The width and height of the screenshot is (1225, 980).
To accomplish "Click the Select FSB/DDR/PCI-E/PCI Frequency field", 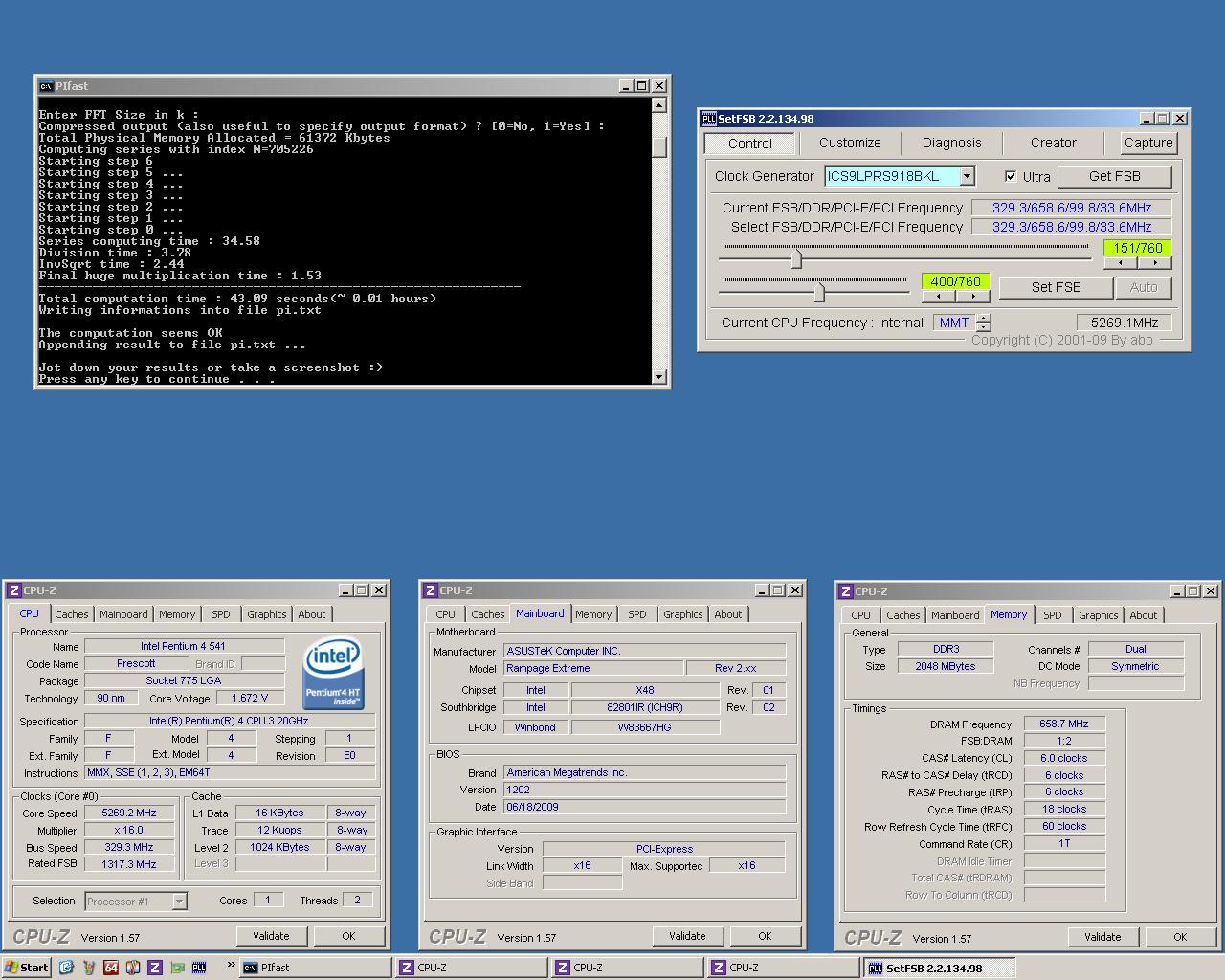I will [x=1072, y=227].
